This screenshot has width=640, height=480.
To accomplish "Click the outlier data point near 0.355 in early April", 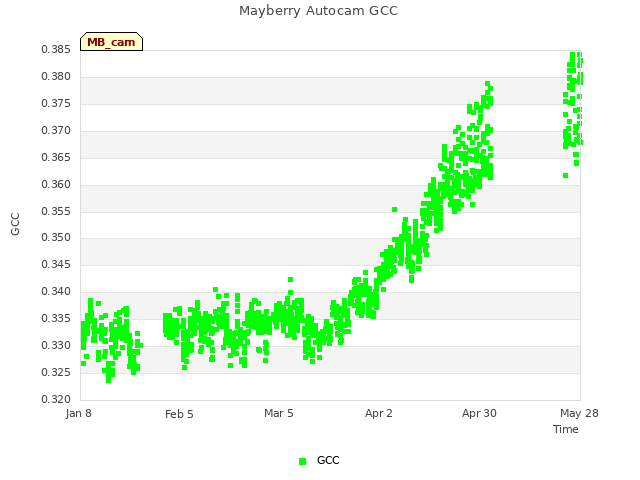I will pos(394,209).
